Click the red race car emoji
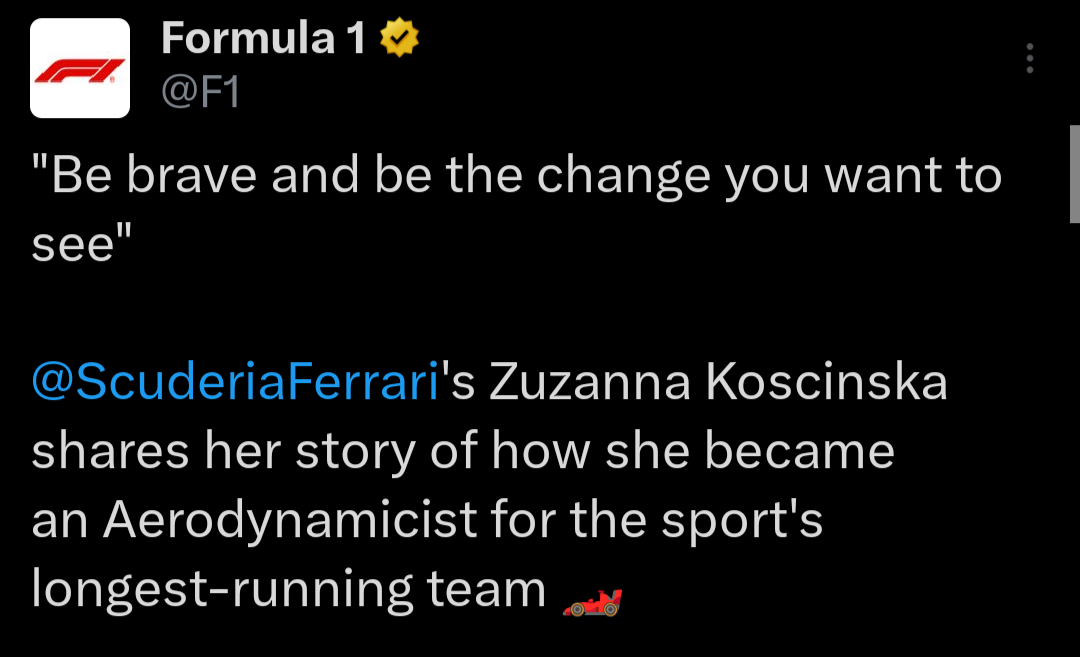The width and height of the screenshot is (1080, 657). [x=592, y=601]
